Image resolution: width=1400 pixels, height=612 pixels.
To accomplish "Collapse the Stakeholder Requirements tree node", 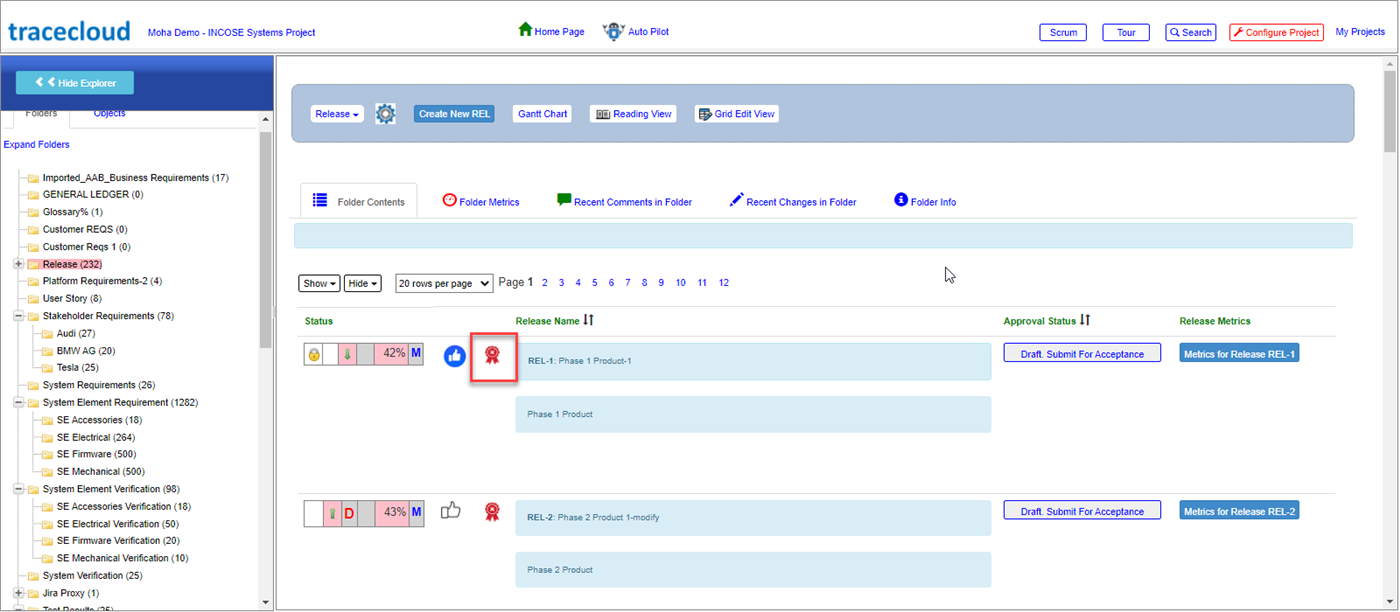I will click(19, 316).
